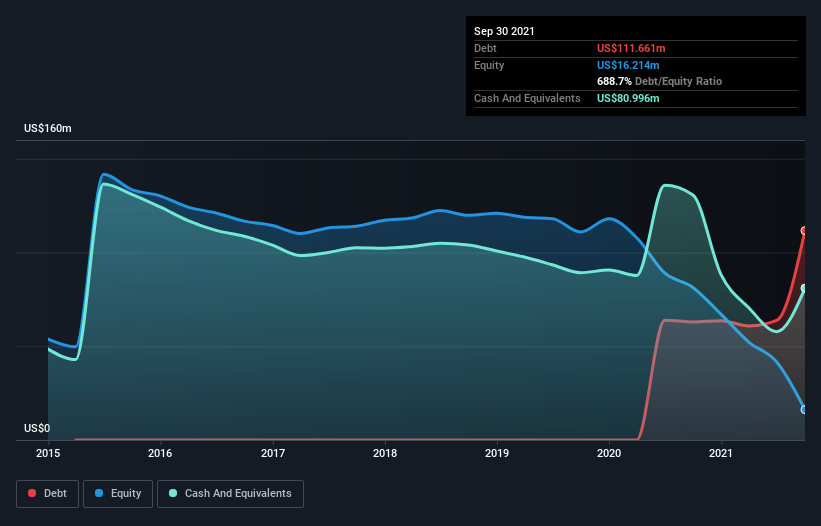Click the red Debt endpoint marker
Screen dimensions: 821x526
click(x=804, y=231)
